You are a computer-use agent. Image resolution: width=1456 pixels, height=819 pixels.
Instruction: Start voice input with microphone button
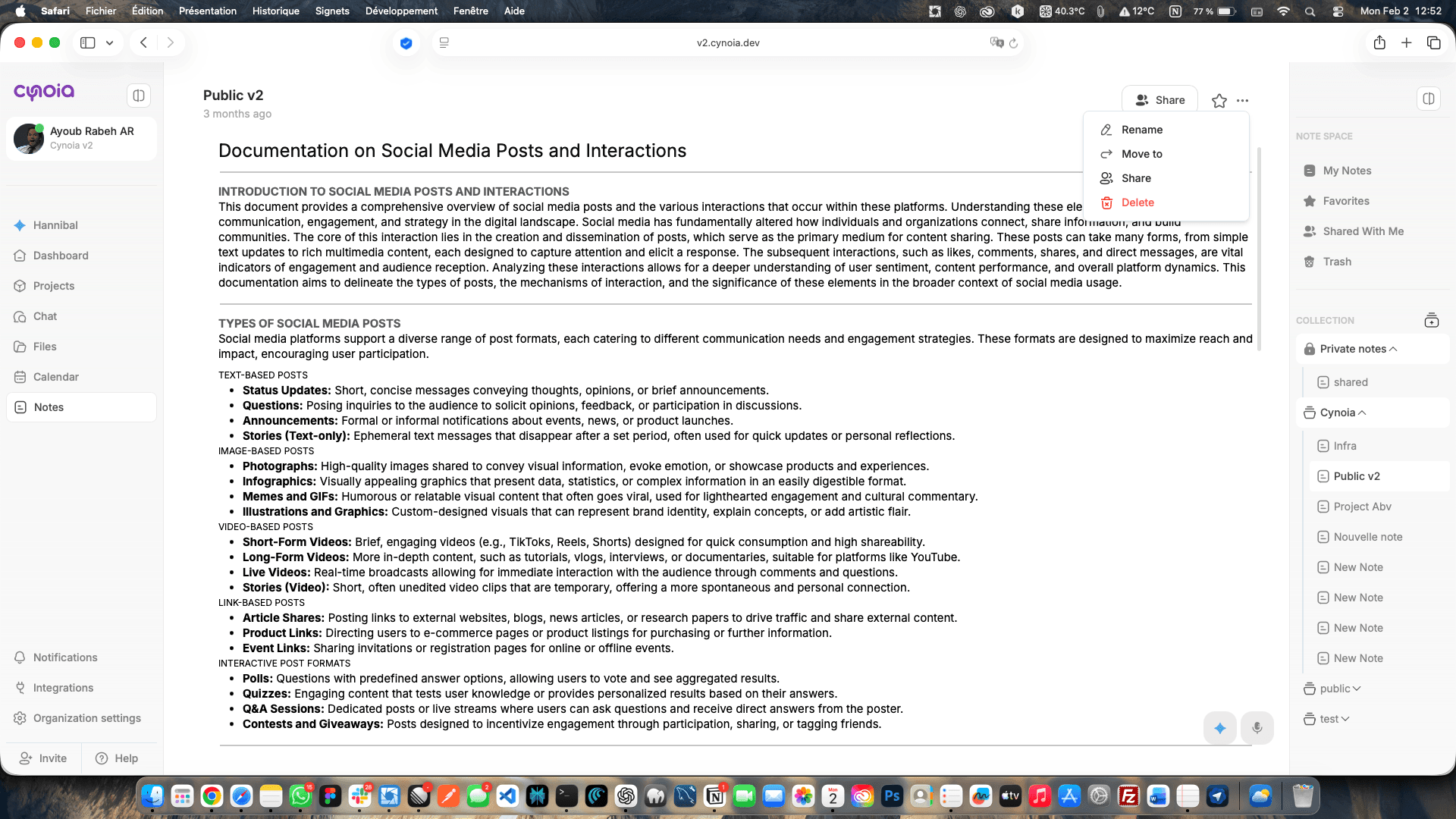coord(1257,728)
